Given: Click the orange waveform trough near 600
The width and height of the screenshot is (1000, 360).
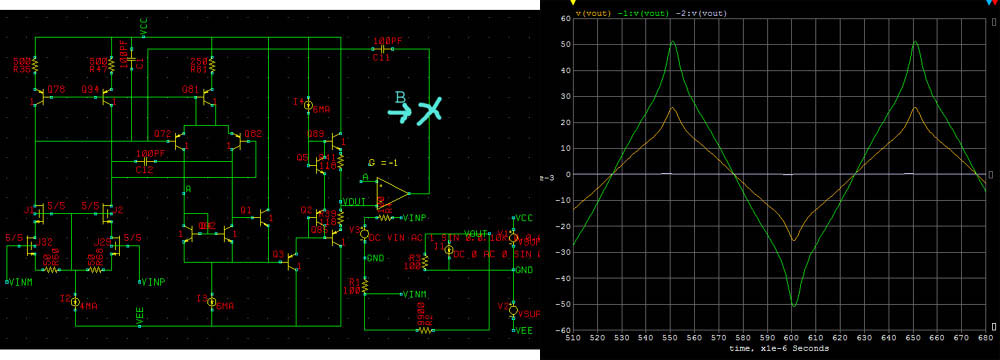Looking at the screenshot, I should (794, 240).
